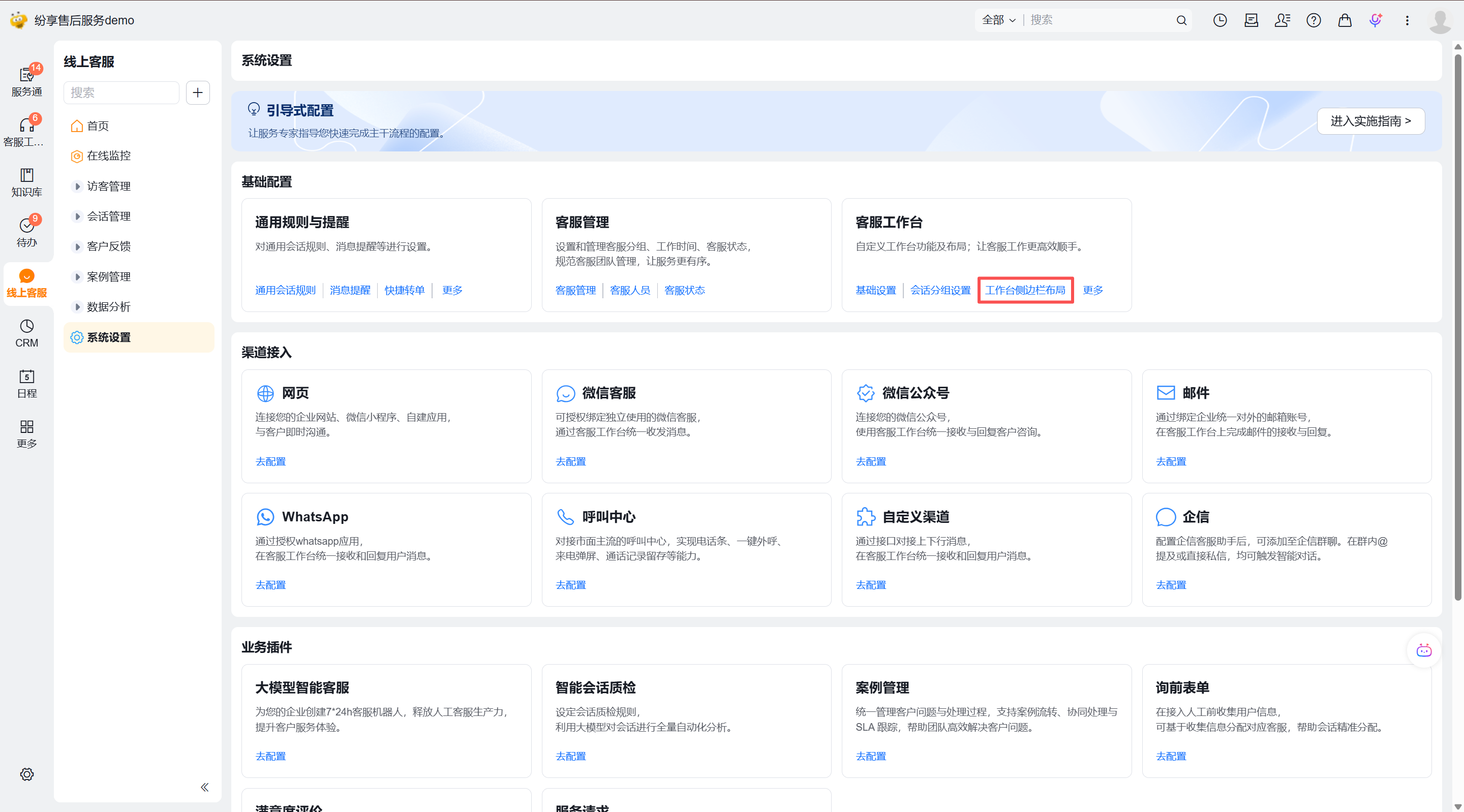Expand the 会话管理 tree item
The width and height of the screenshot is (1464, 812).
[78, 216]
